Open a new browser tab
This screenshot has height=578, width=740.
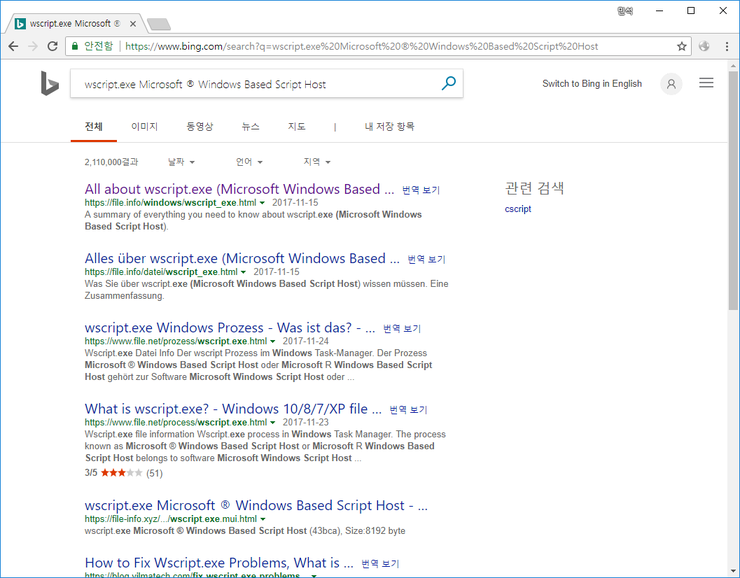[x=159, y=24]
